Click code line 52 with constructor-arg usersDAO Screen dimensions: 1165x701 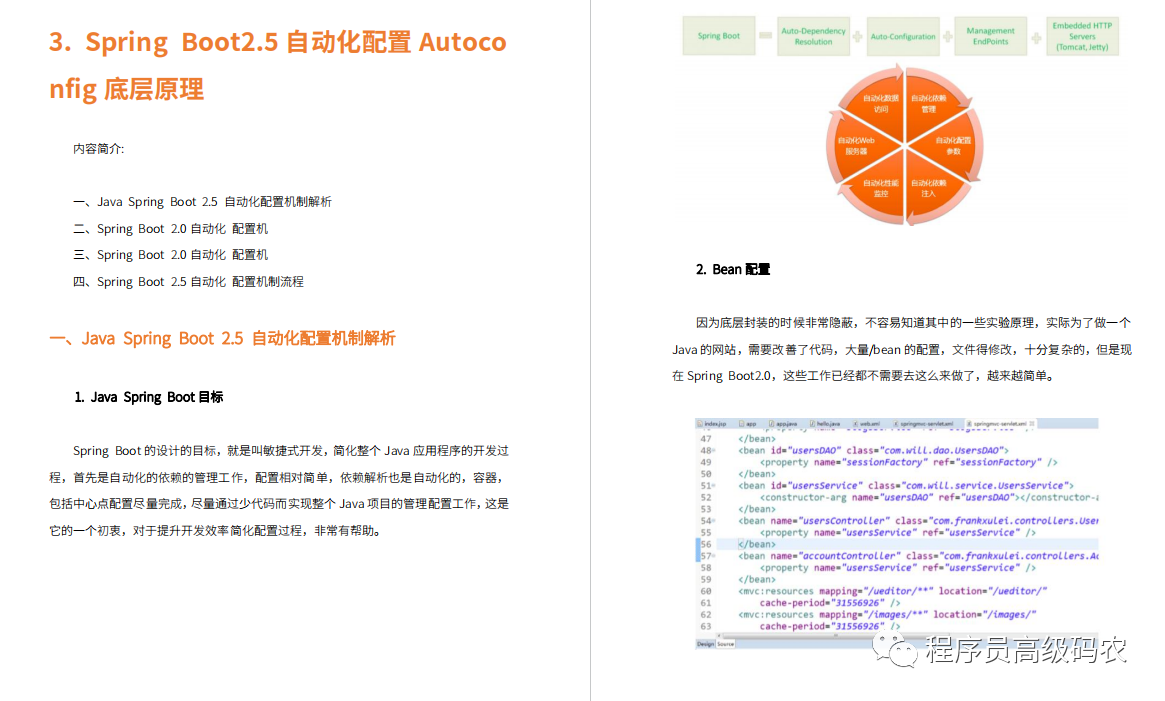[x=929, y=497]
